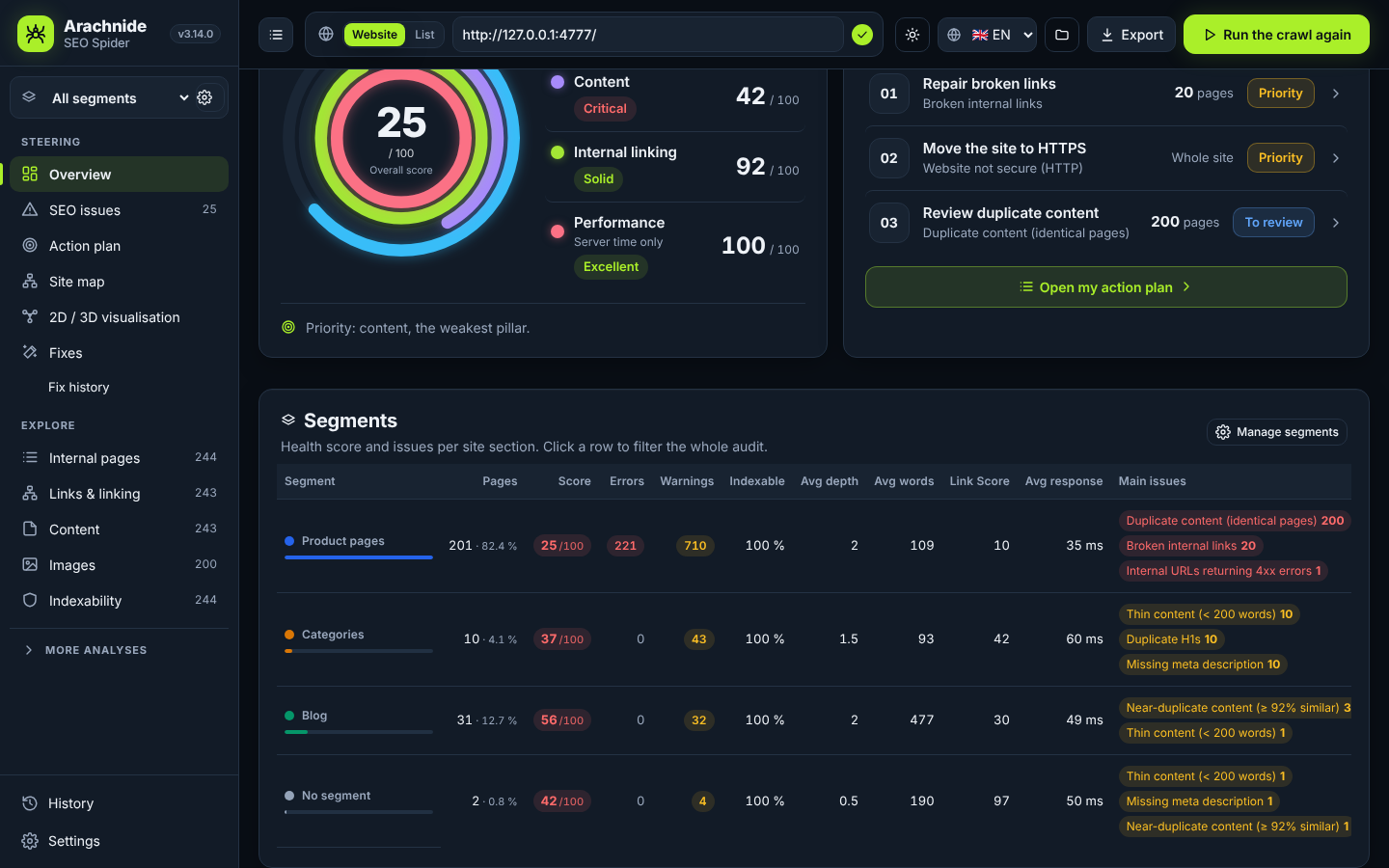Expand the Move the site to HTTPS chevron
Screen dimensions: 1389x868
[1336, 158]
